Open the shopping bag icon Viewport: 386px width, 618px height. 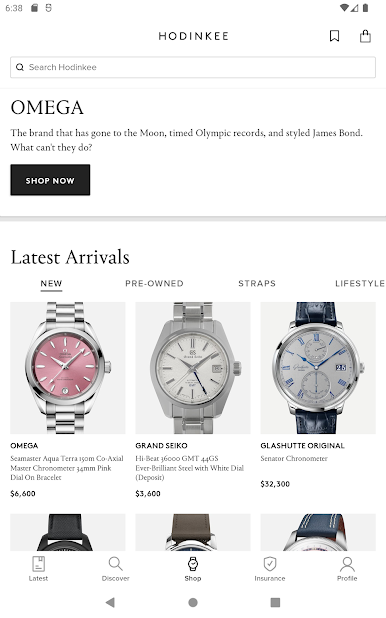[x=365, y=36]
